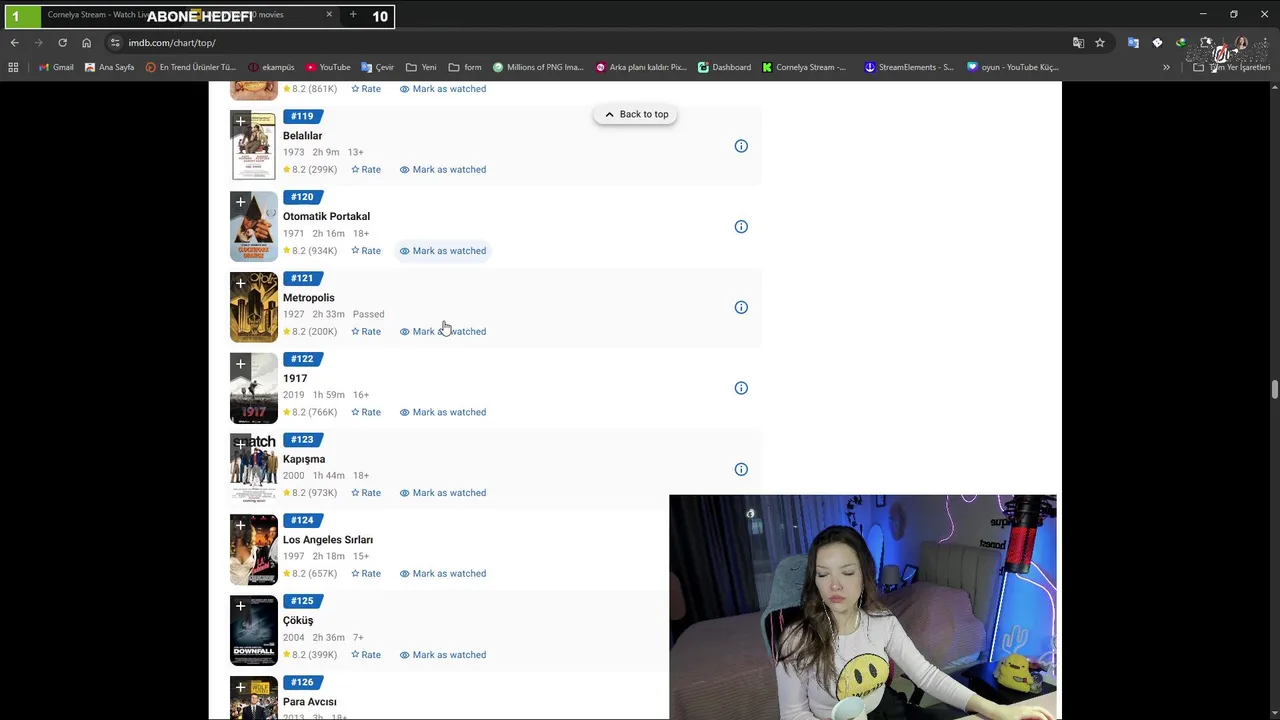This screenshot has height=720, width=1280.
Task: Open the Otomatik Portakal title link
Action: [326, 217]
